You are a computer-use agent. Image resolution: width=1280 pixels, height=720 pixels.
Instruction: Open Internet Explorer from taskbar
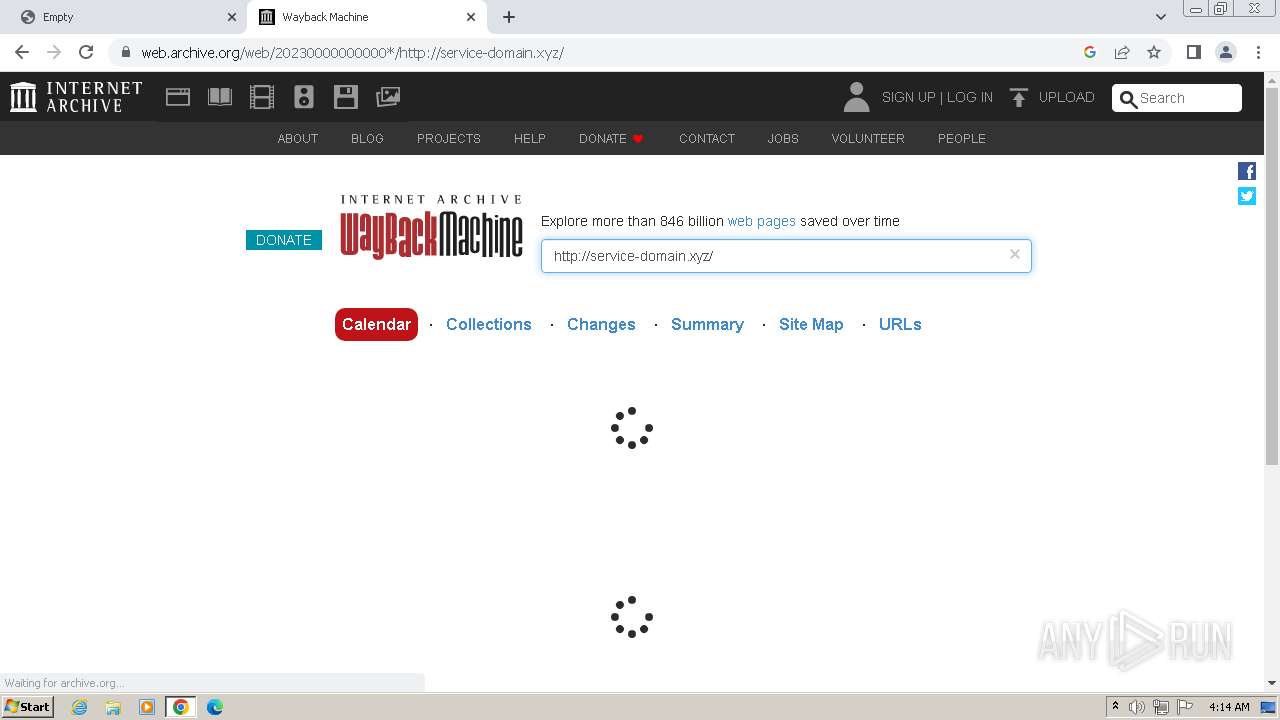pyautogui.click(x=80, y=707)
